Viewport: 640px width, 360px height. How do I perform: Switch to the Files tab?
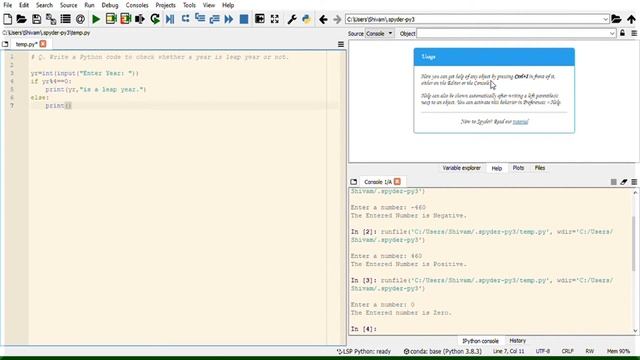coord(540,168)
